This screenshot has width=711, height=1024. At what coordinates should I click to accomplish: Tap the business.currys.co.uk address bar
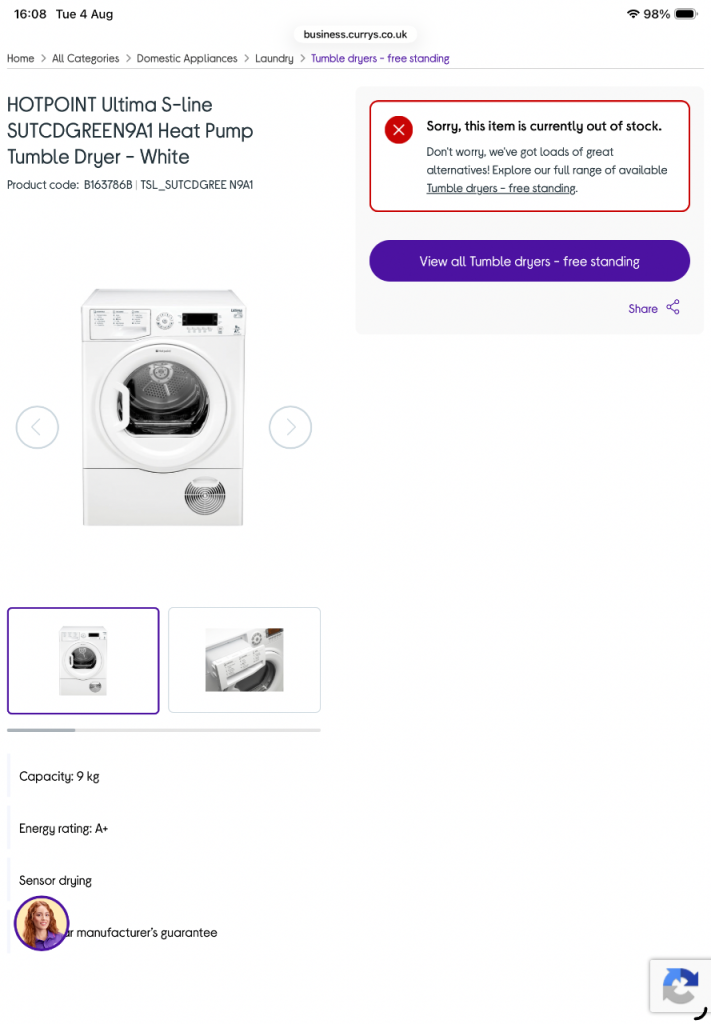(x=355, y=34)
